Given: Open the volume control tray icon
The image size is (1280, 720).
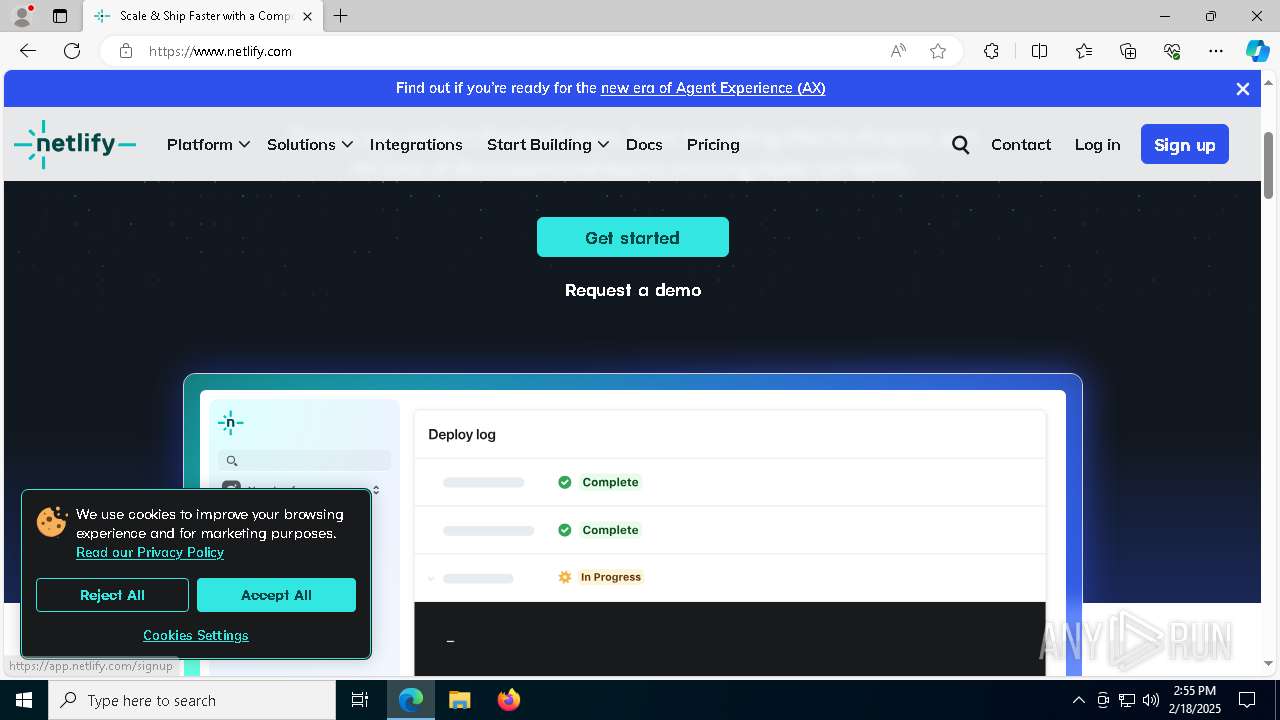Looking at the screenshot, I should (1151, 700).
